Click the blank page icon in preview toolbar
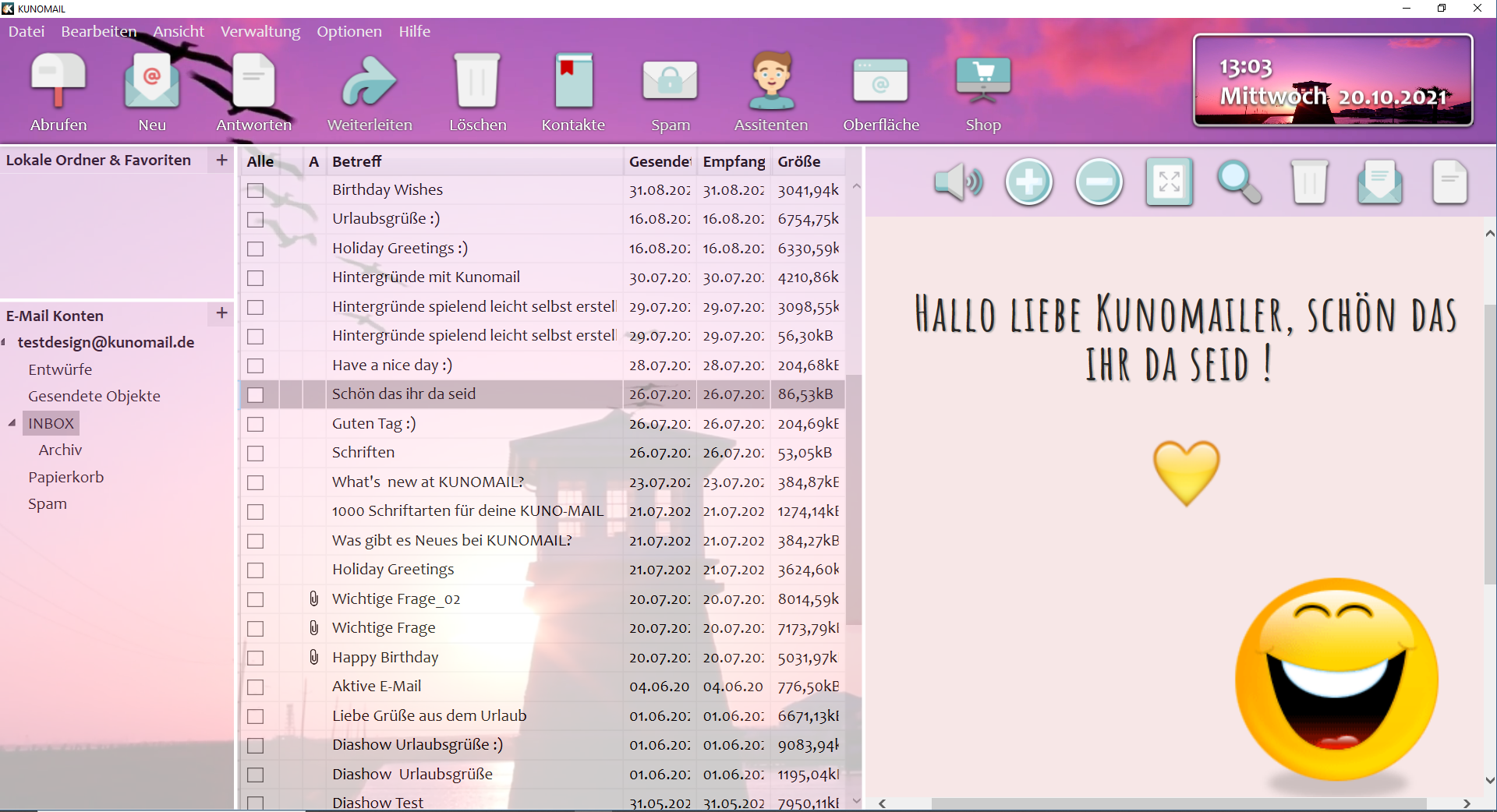The height and width of the screenshot is (812, 1497). pyautogui.click(x=1450, y=182)
